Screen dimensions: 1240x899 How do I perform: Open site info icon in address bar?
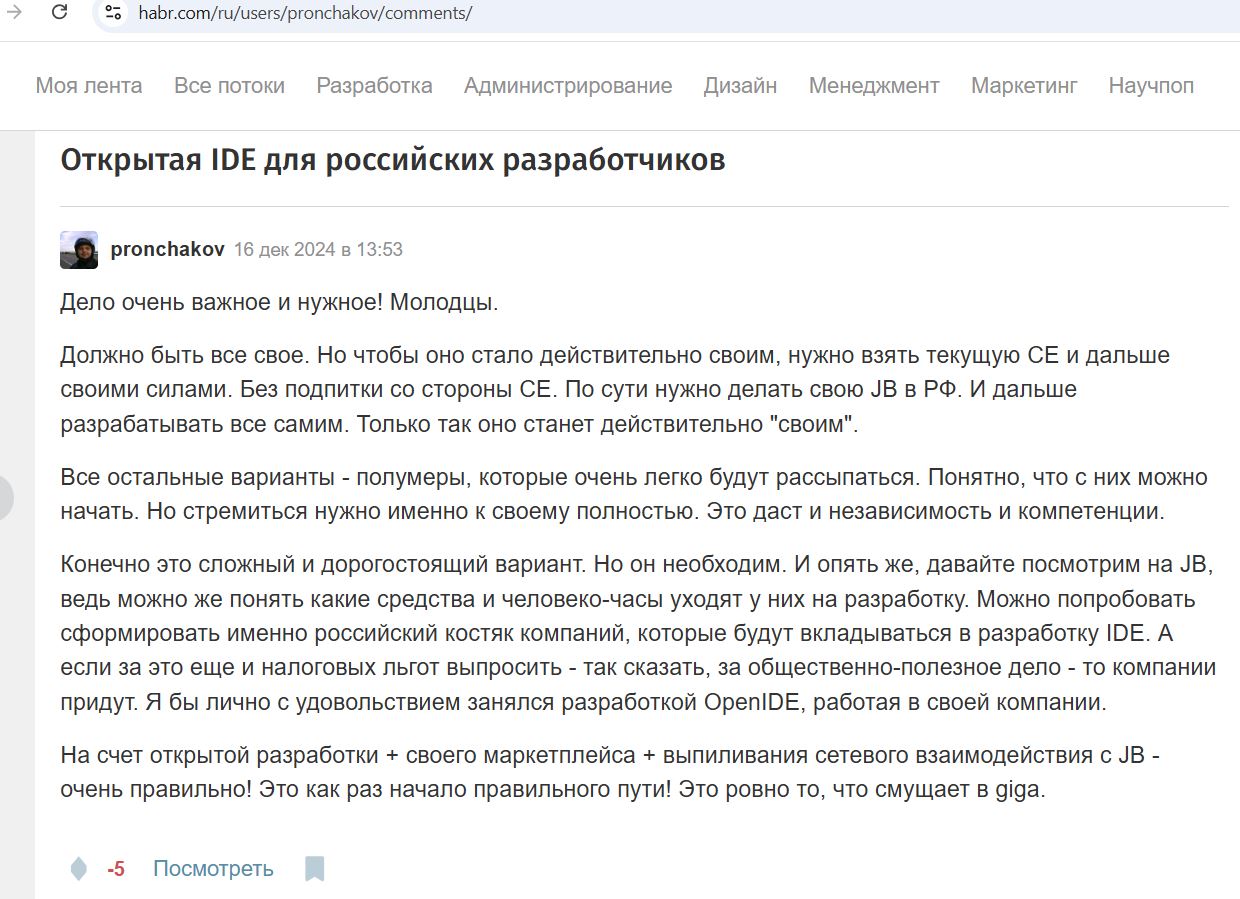(114, 13)
